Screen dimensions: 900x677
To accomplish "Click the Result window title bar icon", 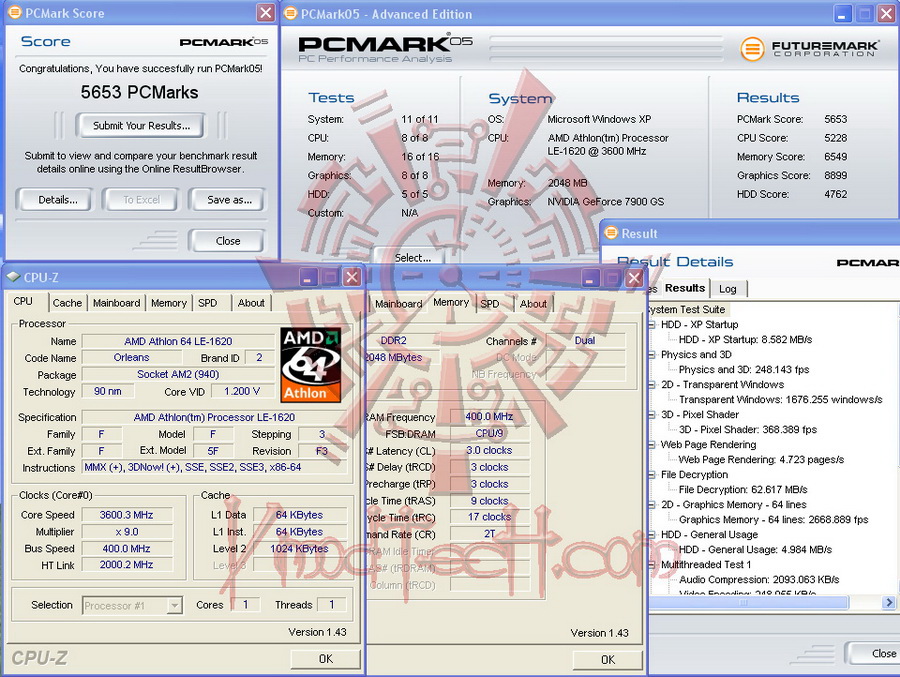I will pos(611,233).
